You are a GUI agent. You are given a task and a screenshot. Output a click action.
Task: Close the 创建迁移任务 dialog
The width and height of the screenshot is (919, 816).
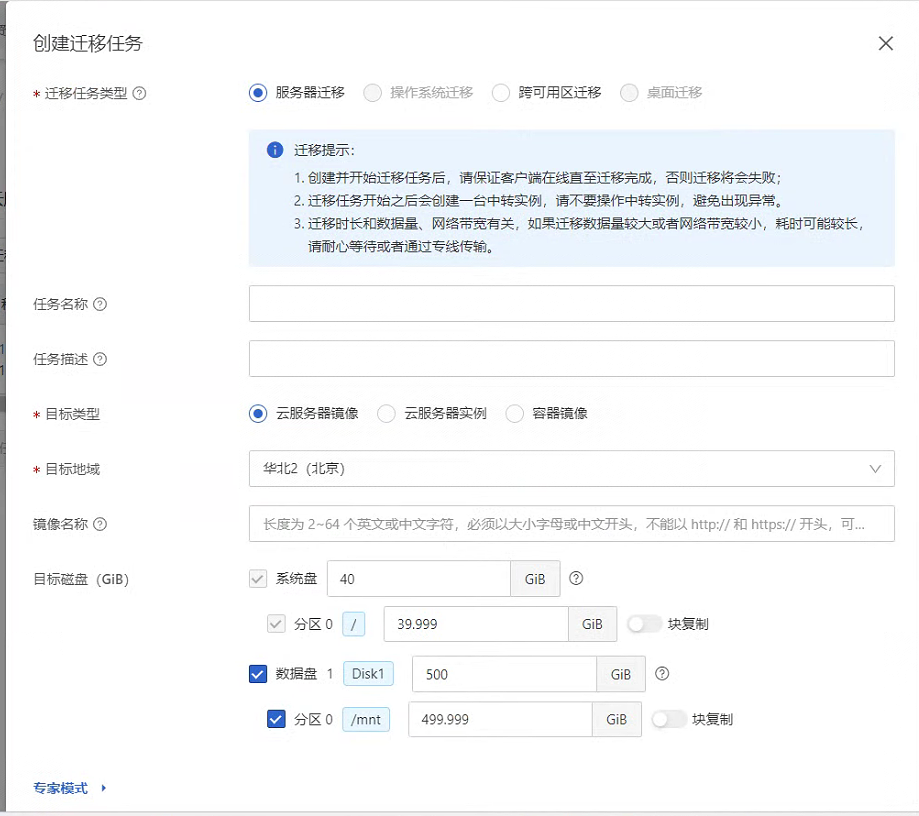[x=885, y=43]
